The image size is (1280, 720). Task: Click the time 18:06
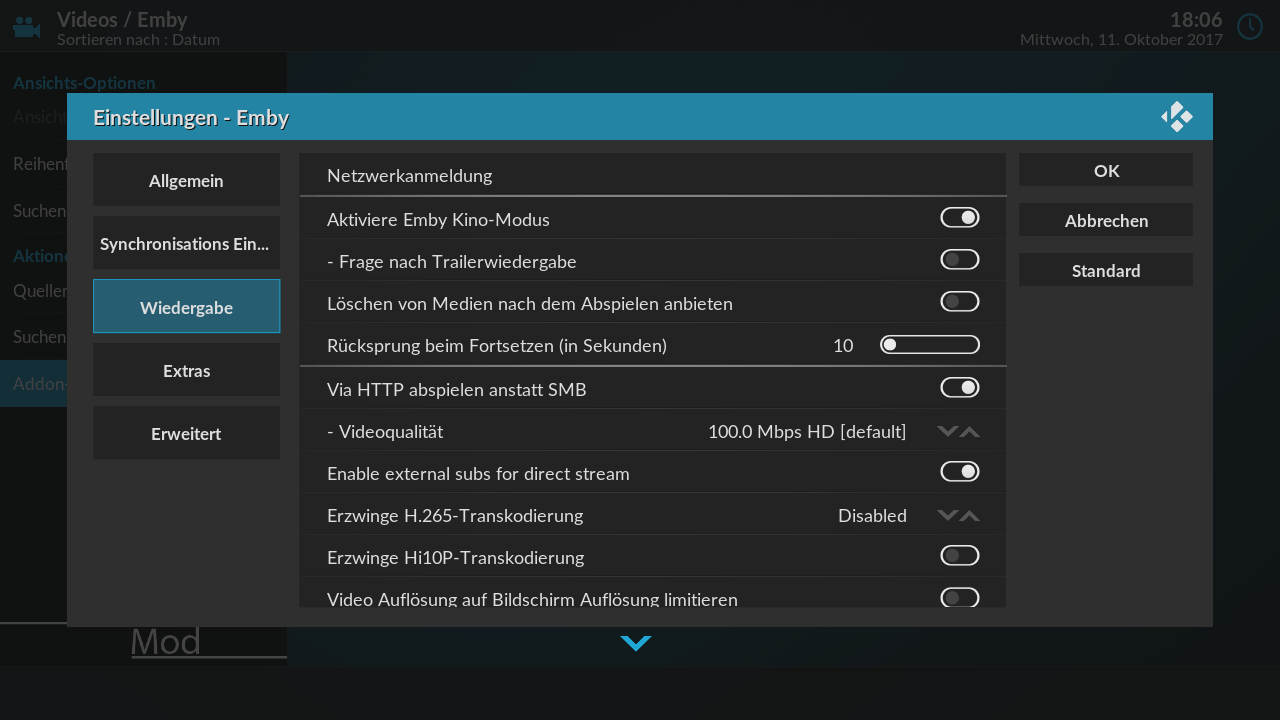click(x=1196, y=20)
